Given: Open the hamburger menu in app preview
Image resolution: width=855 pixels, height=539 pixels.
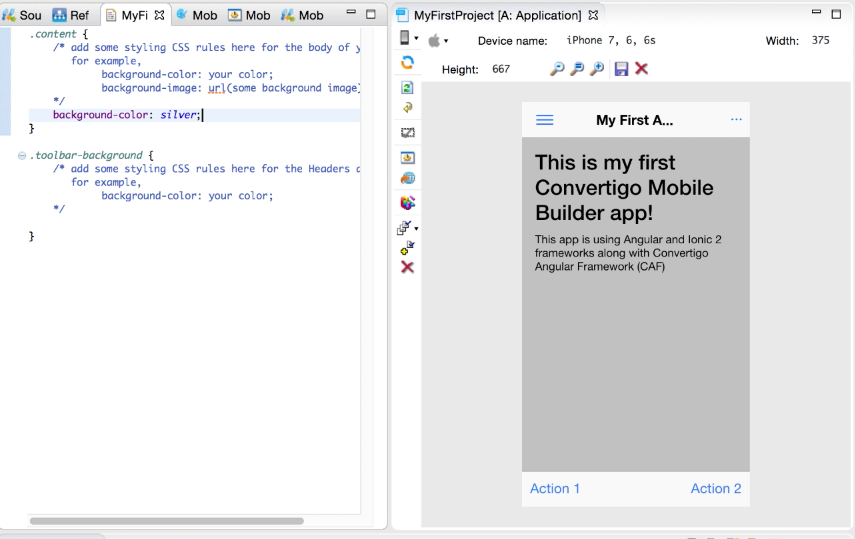Looking at the screenshot, I should point(545,120).
